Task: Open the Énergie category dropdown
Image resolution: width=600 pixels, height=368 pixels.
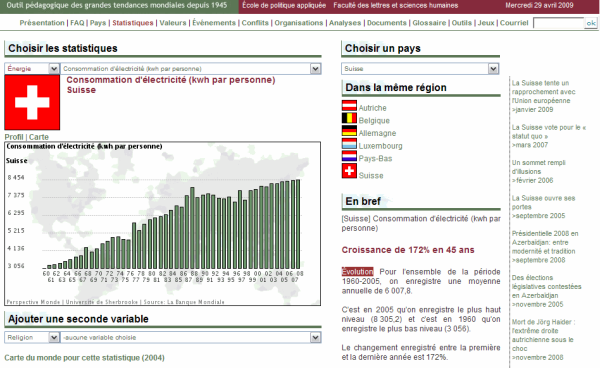Action: pyautogui.click(x=32, y=68)
